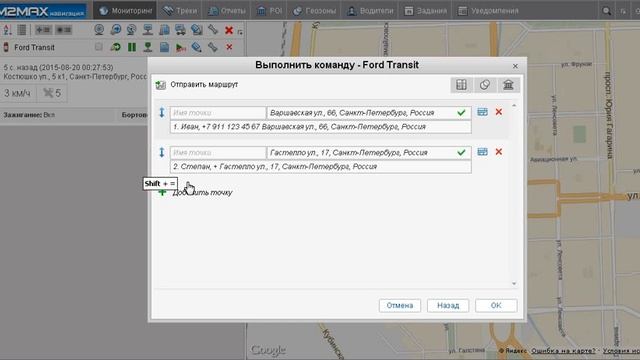Click the add-group plus list button
Viewport: 640px width, 360px height.
click(43, 30)
